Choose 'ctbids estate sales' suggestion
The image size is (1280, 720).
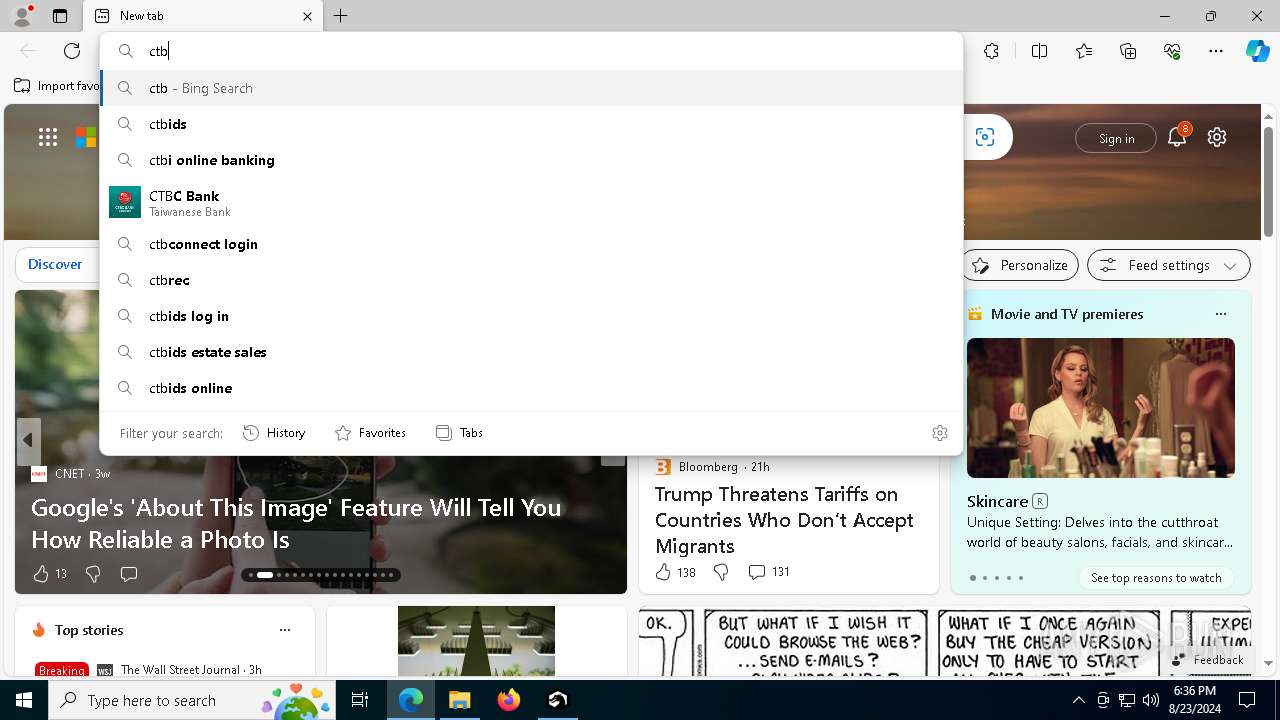pos(531,352)
